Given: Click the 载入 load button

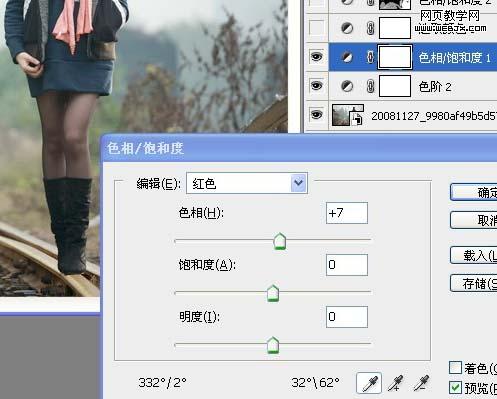Looking at the screenshot, I should point(474,255).
